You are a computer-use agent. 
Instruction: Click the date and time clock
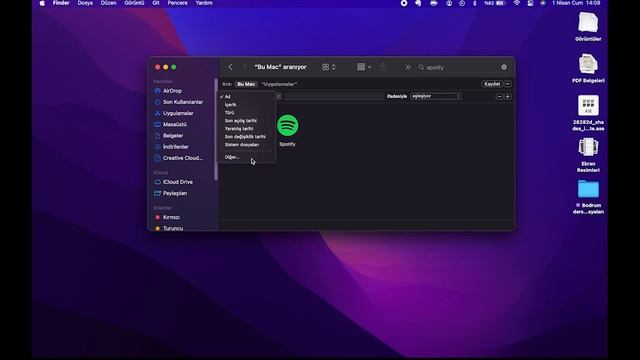pyautogui.click(x=576, y=3)
